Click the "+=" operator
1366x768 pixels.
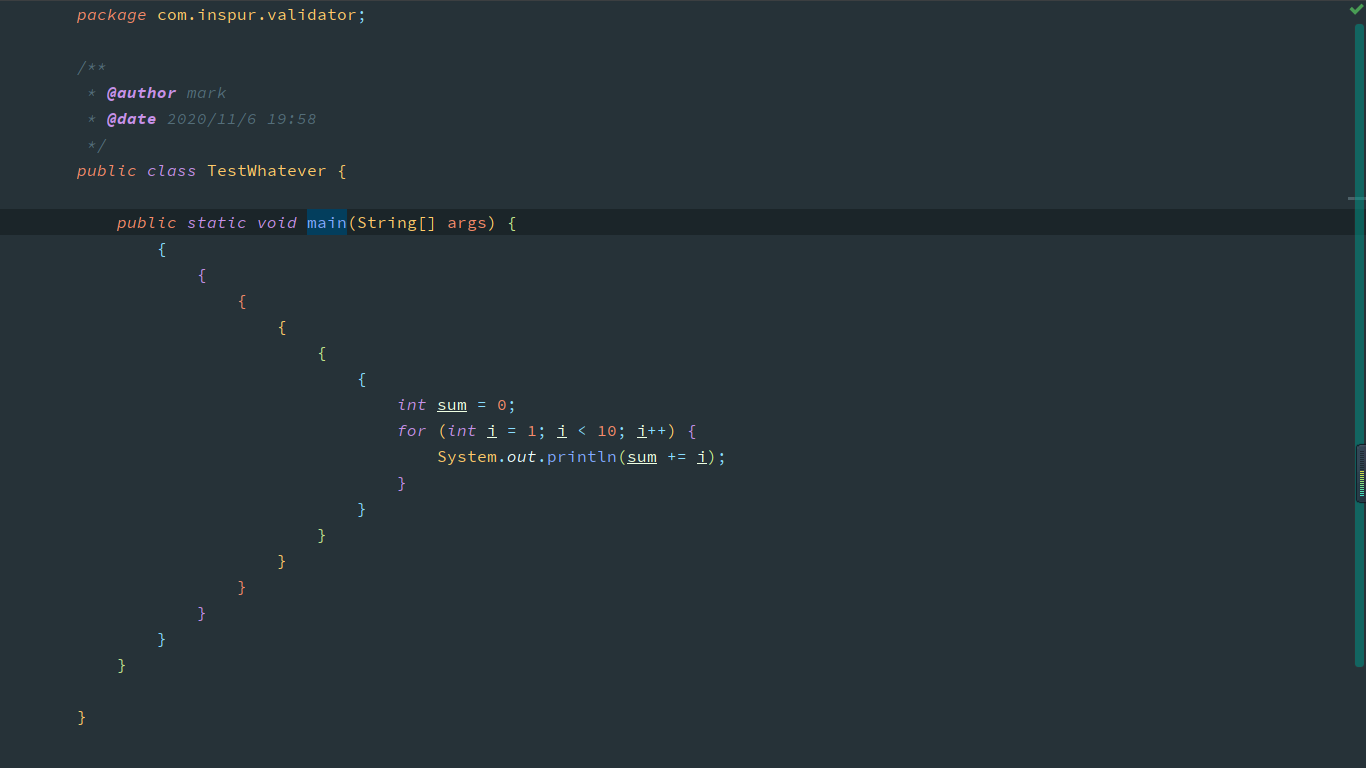(x=677, y=457)
